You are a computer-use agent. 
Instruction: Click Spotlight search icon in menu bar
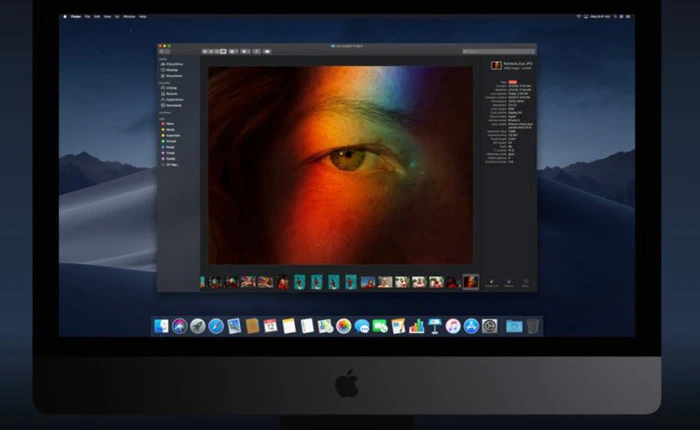click(615, 17)
